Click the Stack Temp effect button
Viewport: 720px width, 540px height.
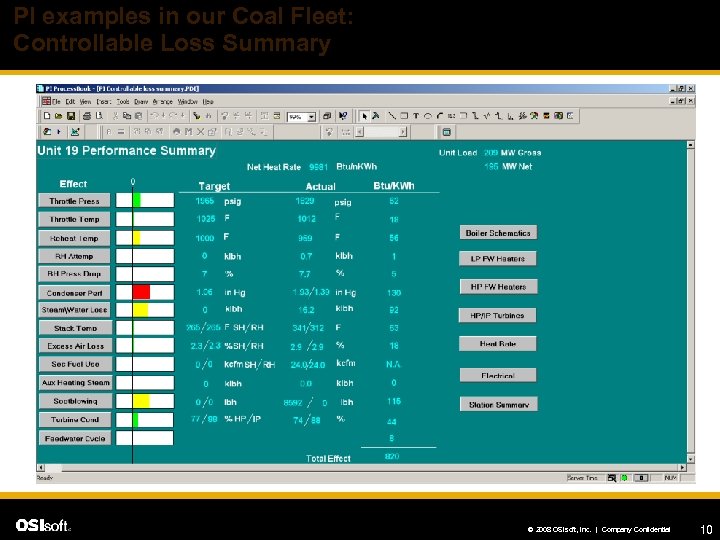pyautogui.click(x=75, y=328)
